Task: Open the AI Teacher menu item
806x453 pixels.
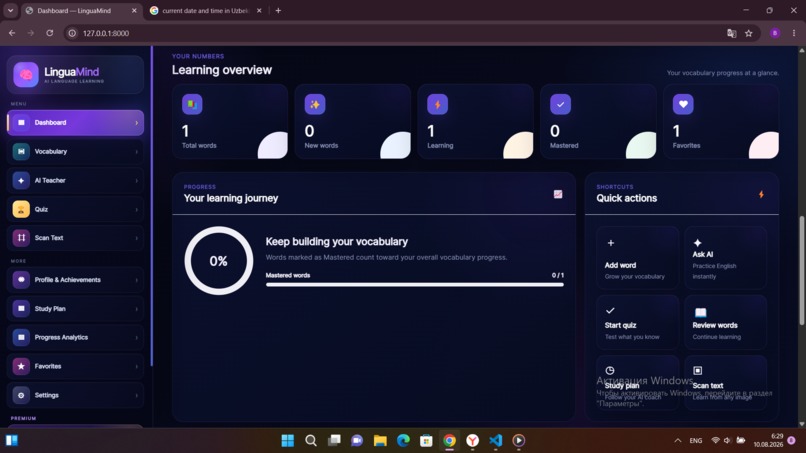Action: pos(76,180)
